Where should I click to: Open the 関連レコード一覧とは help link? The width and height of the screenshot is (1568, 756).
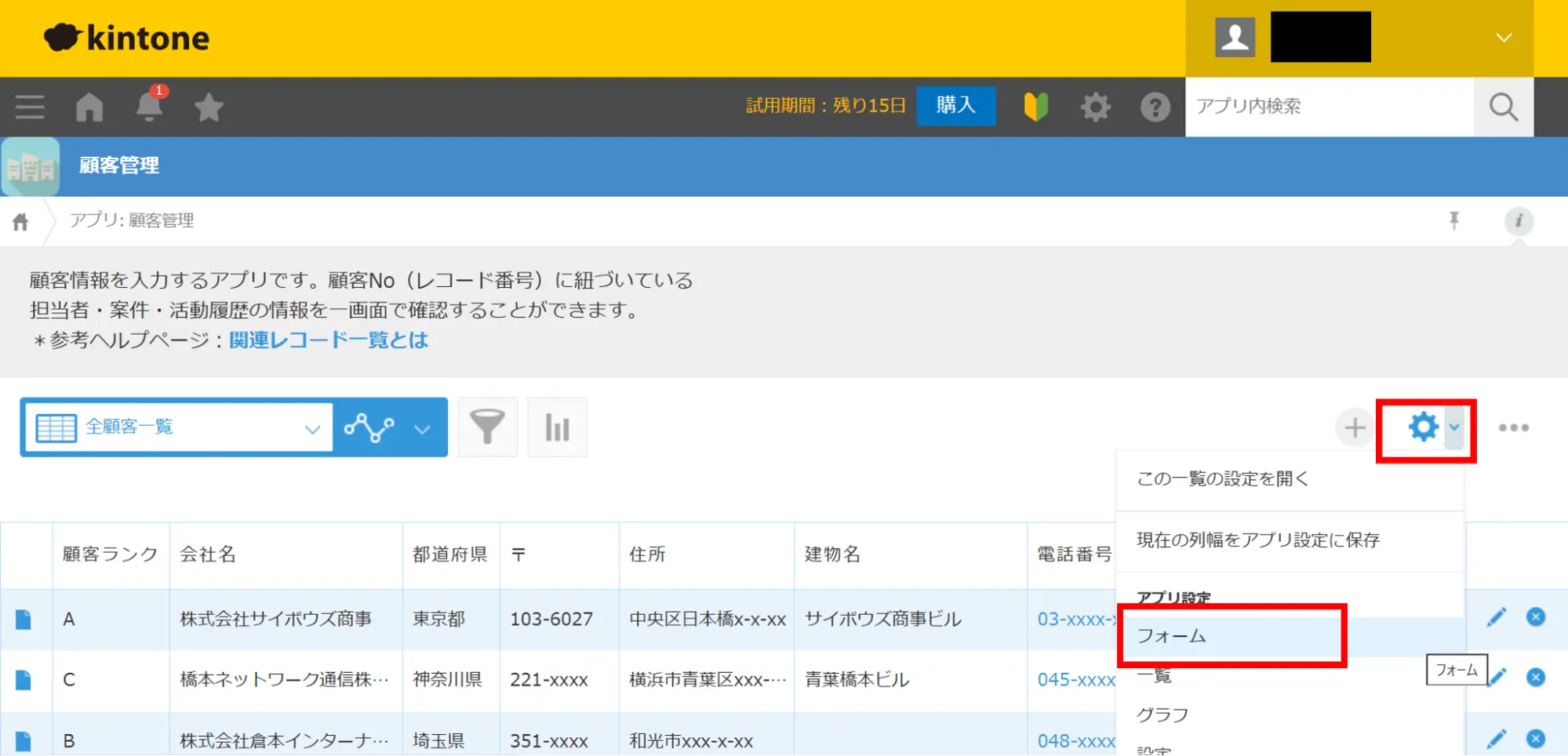pyautogui.click(x=329, y=340)
